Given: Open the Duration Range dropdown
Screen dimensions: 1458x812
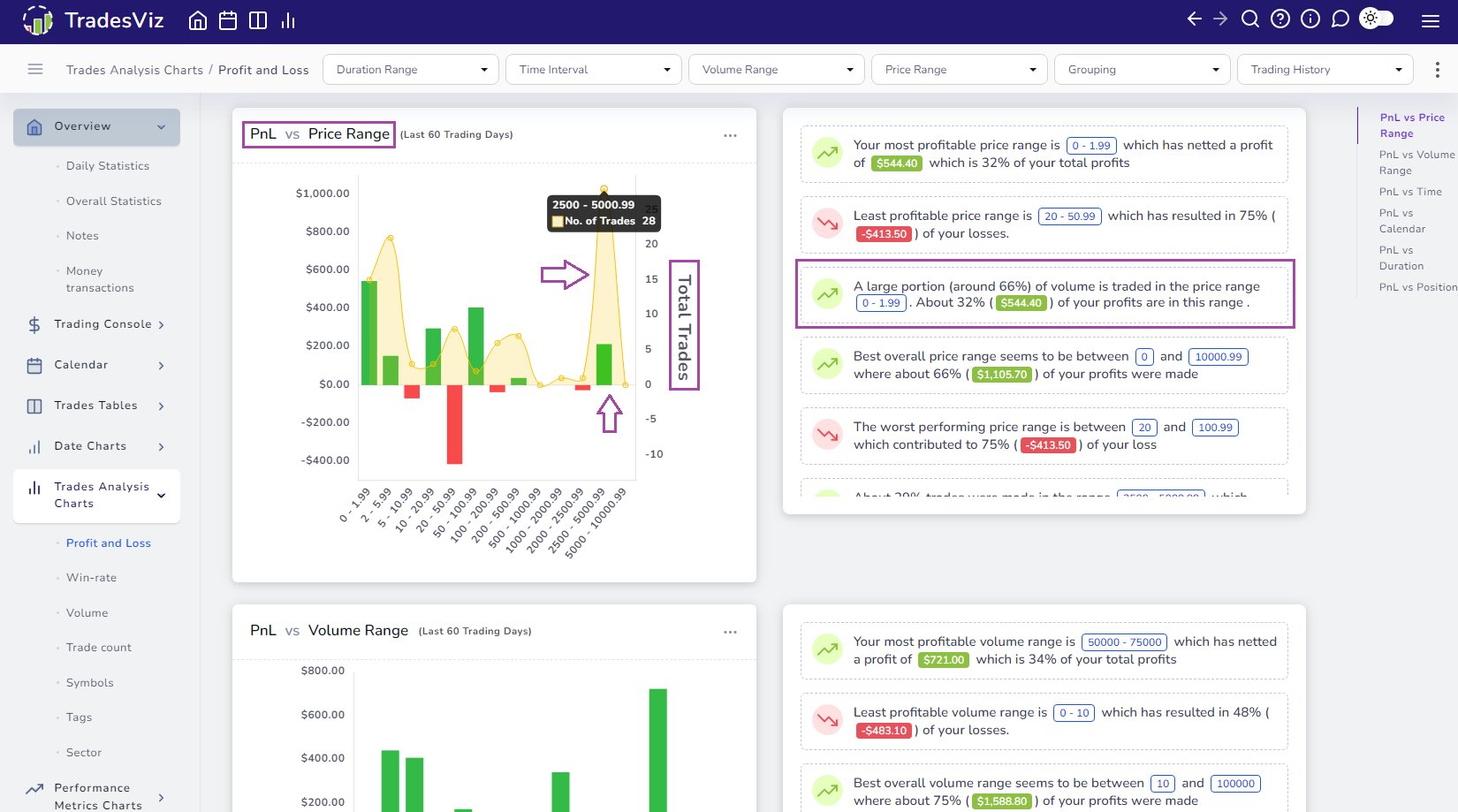Looking at the screenshot, I should point(411,70).
